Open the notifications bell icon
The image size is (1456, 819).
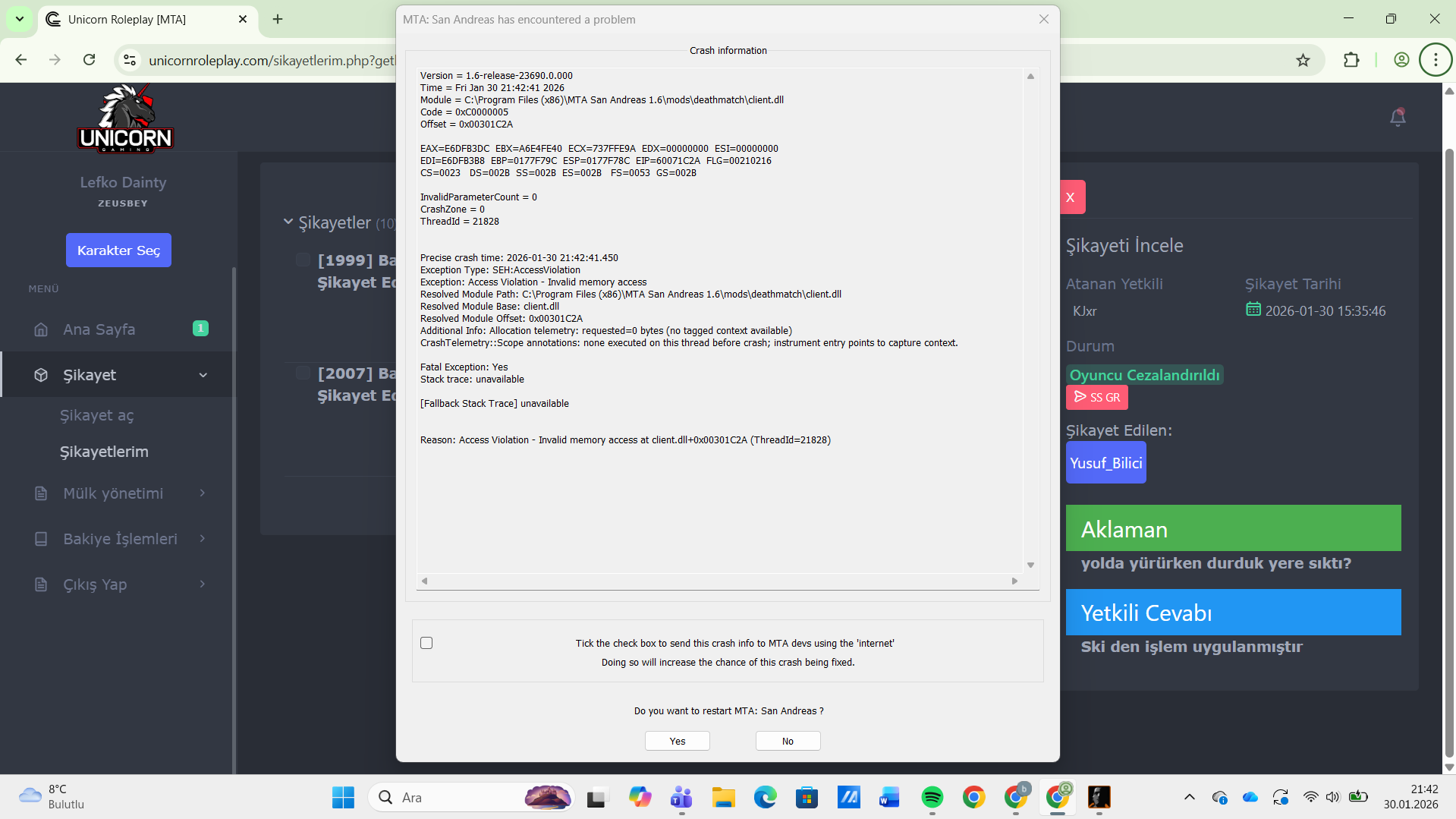1398,117
